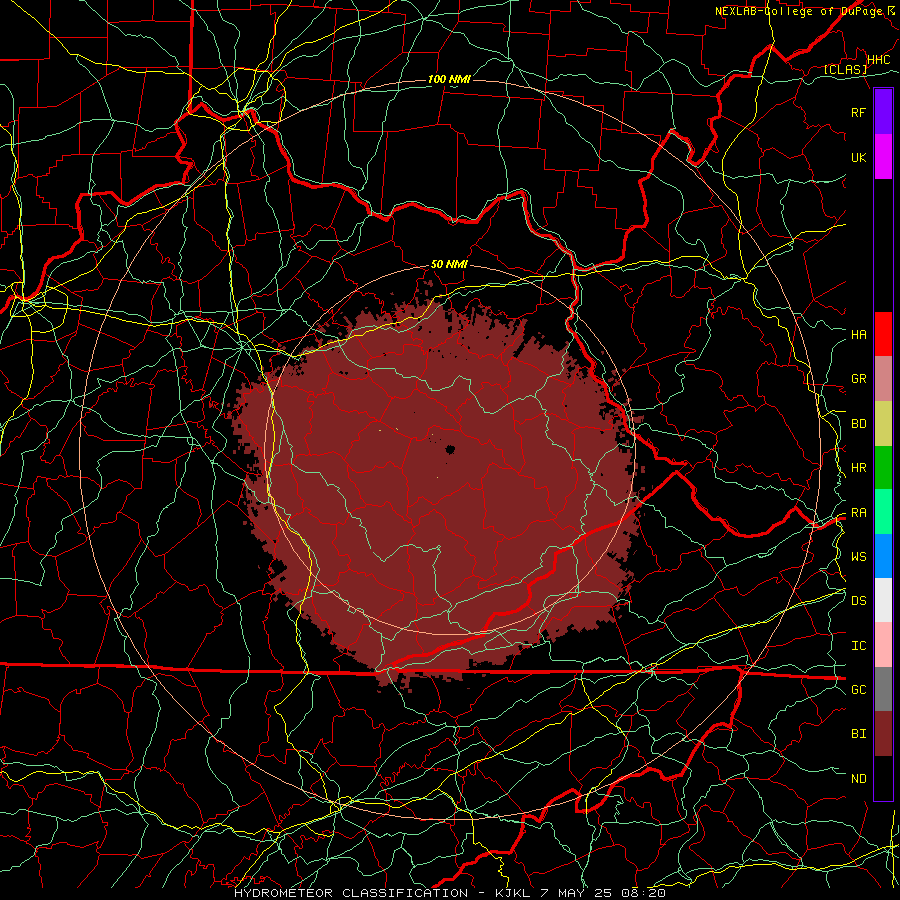Click the "DS" legend label
This screenshot has height=900, width=900.
[858, 601]
